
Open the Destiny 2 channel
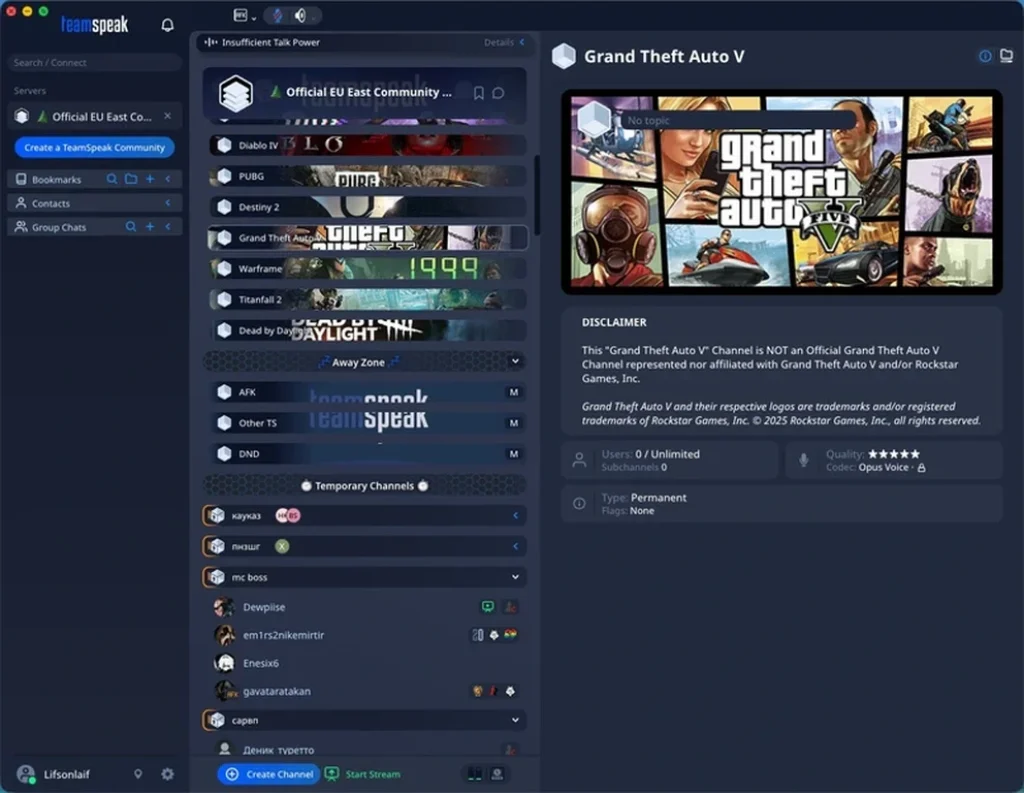(x=368, y=207)
